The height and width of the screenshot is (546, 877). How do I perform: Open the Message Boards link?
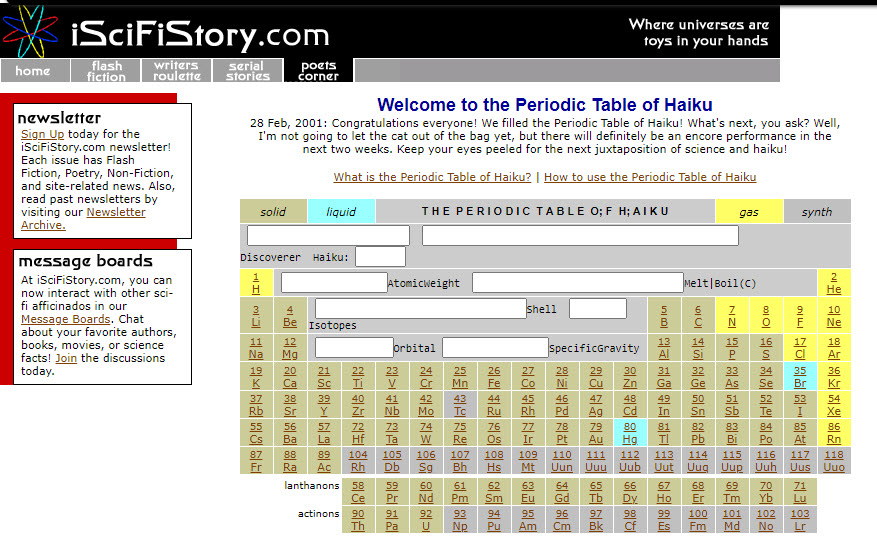(x=65, y=319)
